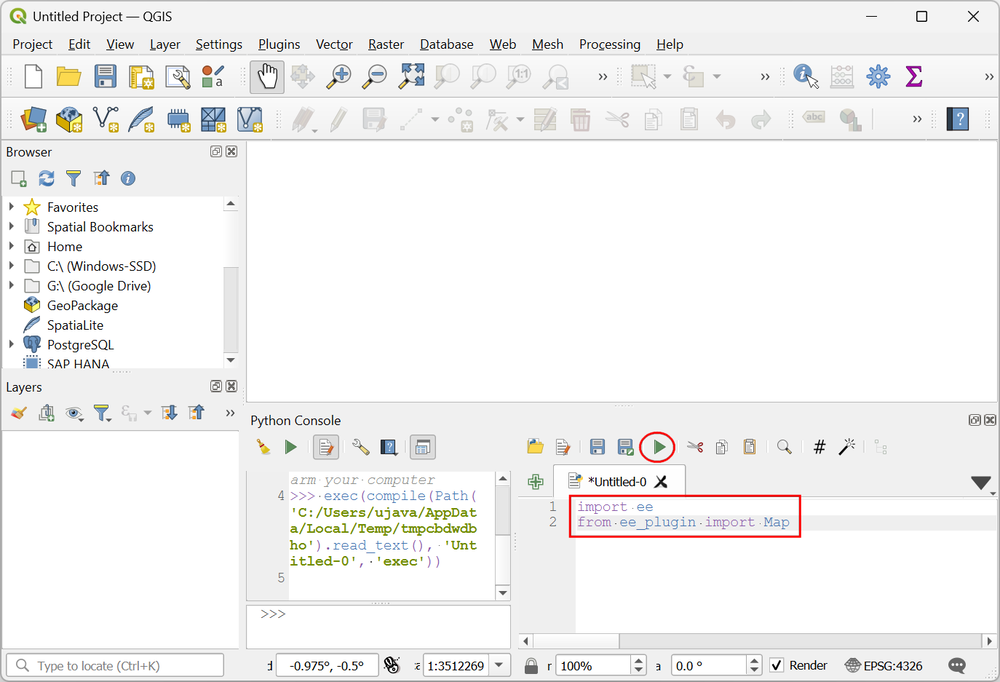Click the Zoom Full extent icon

(411, 77)
